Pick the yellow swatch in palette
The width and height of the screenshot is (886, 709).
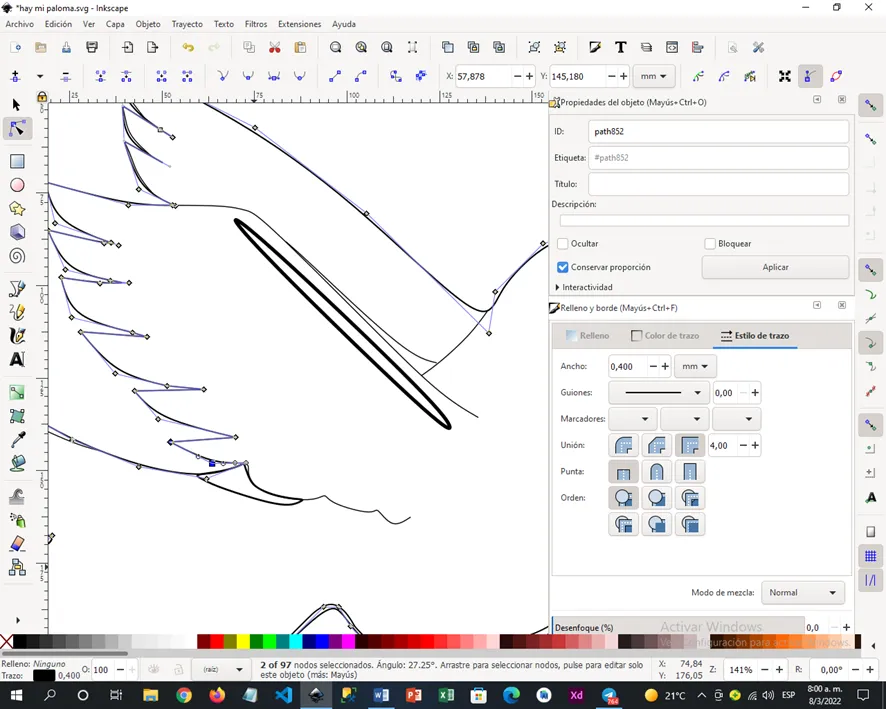click(x=244, y=641)
